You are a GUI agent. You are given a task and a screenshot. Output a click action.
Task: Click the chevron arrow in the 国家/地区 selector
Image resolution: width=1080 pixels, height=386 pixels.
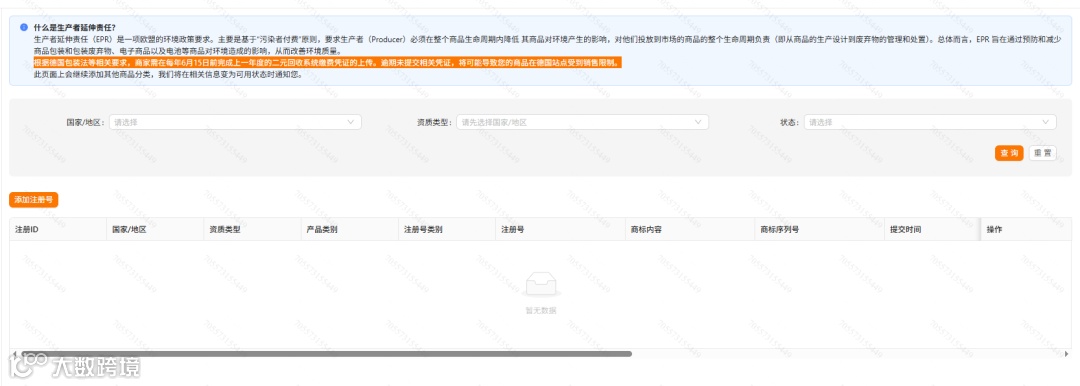coord(351,122)
